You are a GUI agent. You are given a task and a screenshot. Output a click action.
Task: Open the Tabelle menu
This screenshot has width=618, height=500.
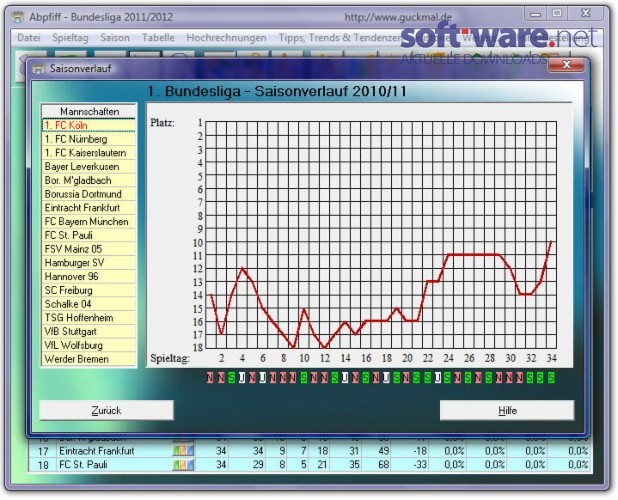tap(158, 38)
